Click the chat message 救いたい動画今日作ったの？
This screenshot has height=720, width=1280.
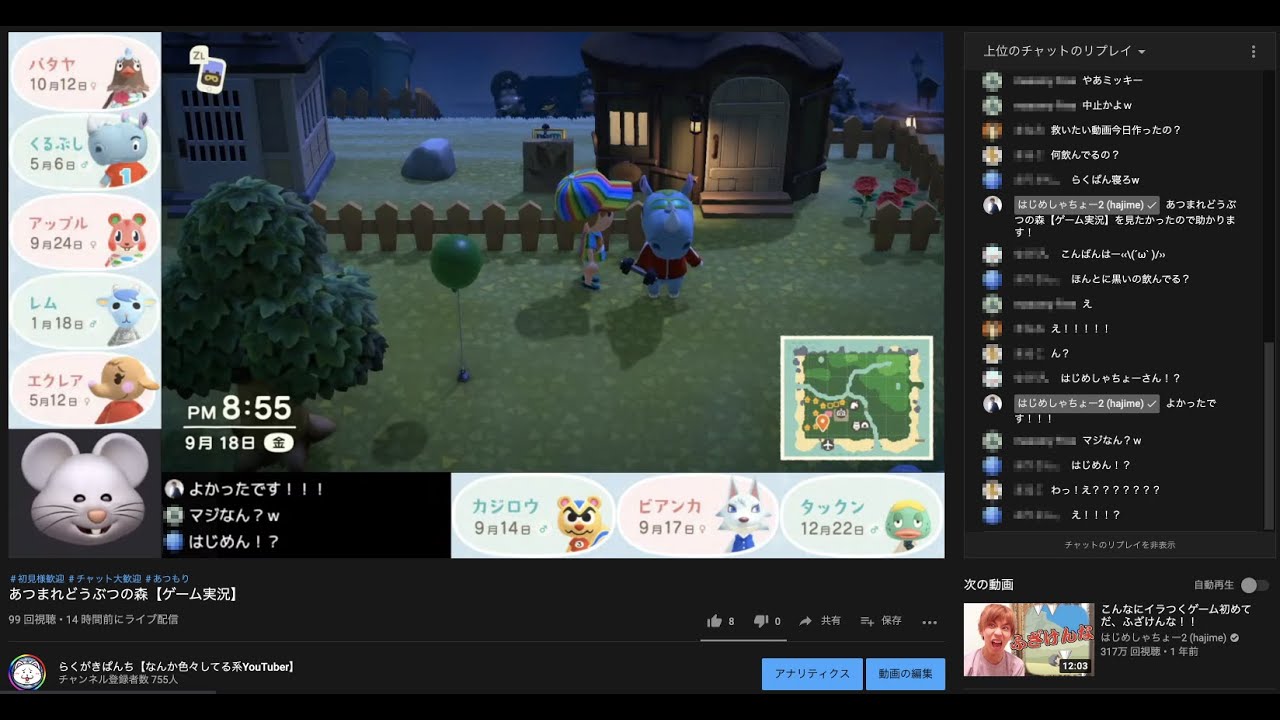coord(1116,130)
